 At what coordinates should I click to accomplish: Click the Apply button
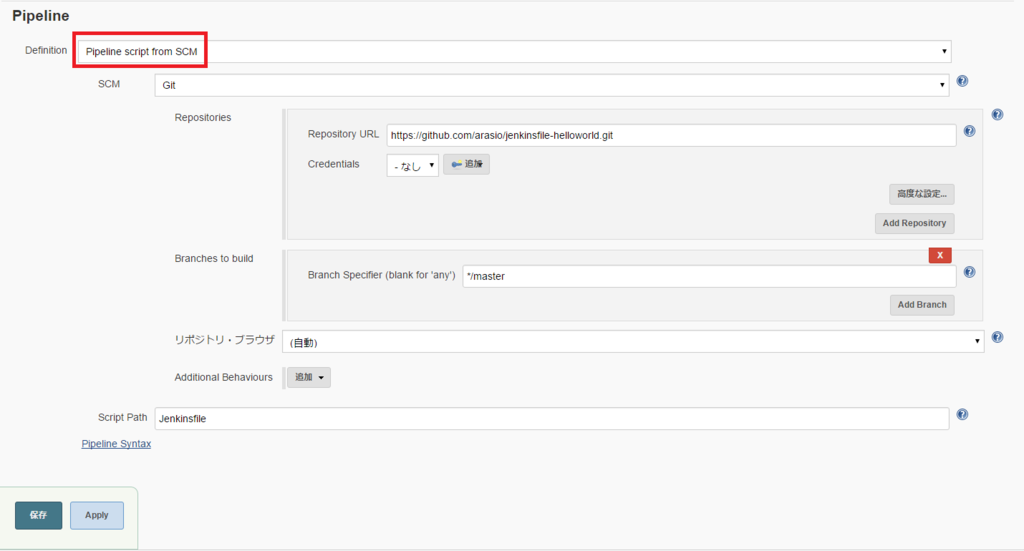point(97,515)
